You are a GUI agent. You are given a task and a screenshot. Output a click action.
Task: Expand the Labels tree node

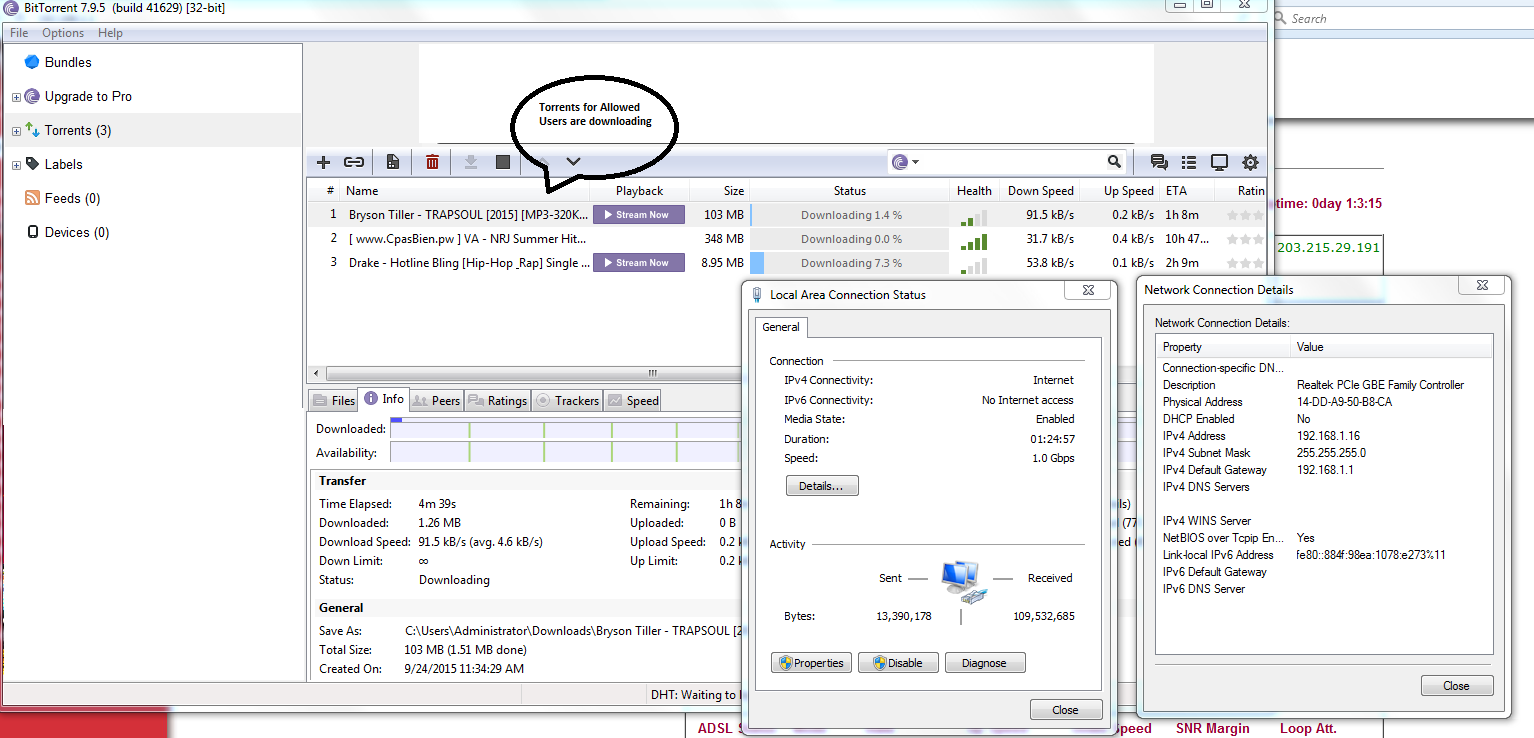[16, 165]
